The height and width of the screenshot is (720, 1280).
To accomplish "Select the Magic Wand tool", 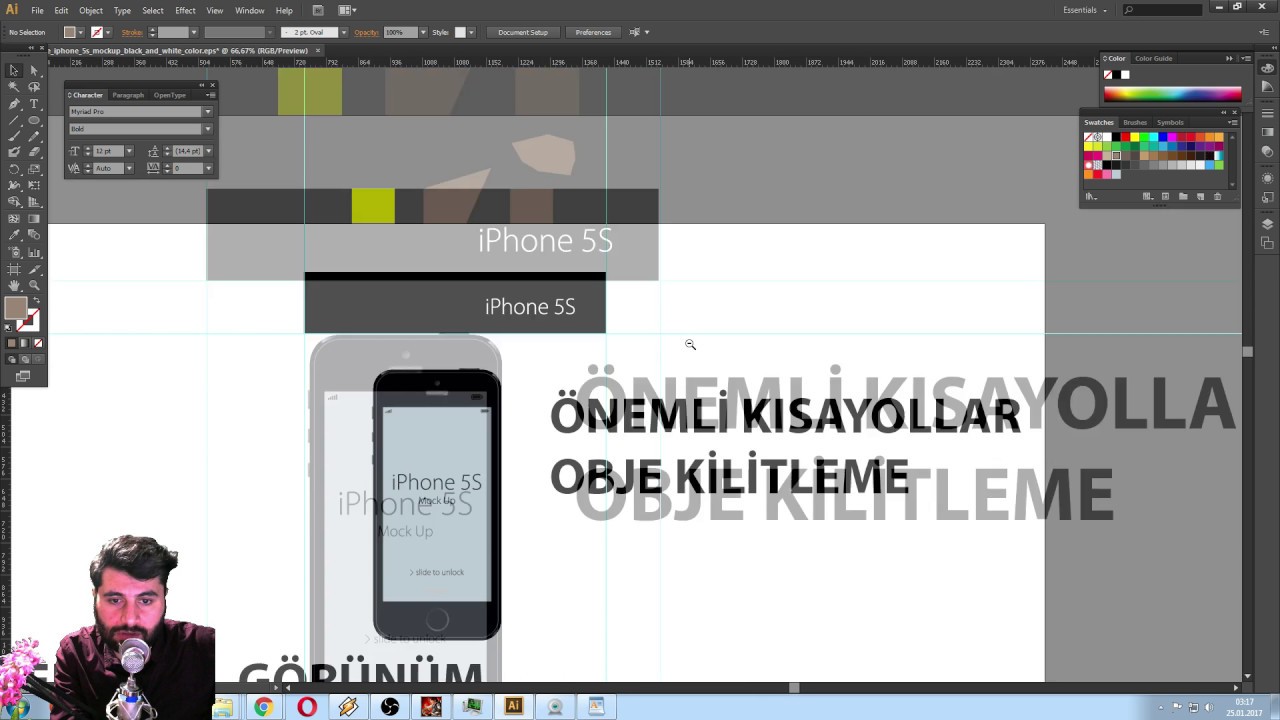I will tap(14, 87).
